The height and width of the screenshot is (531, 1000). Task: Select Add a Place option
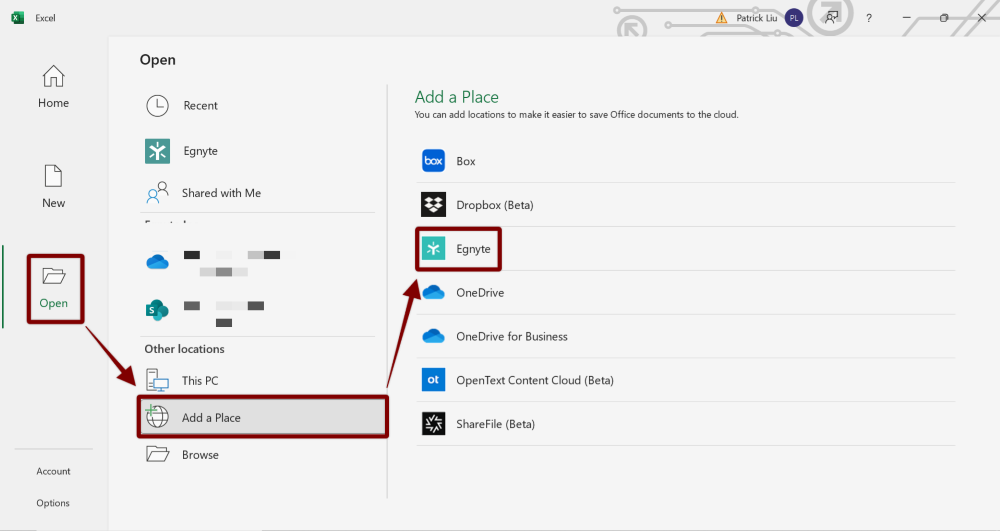pos(263,418)
